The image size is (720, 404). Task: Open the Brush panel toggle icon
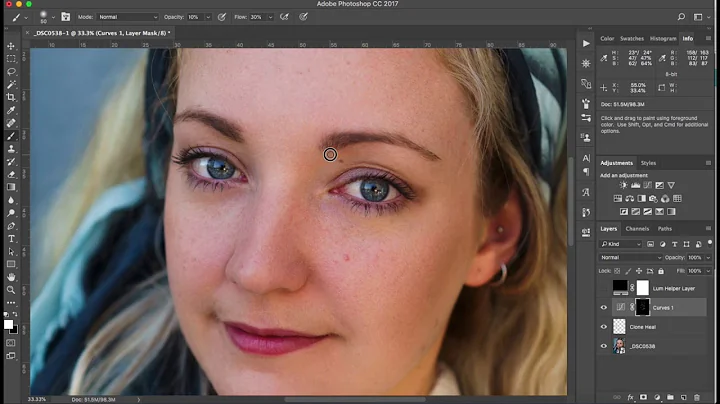66,17
